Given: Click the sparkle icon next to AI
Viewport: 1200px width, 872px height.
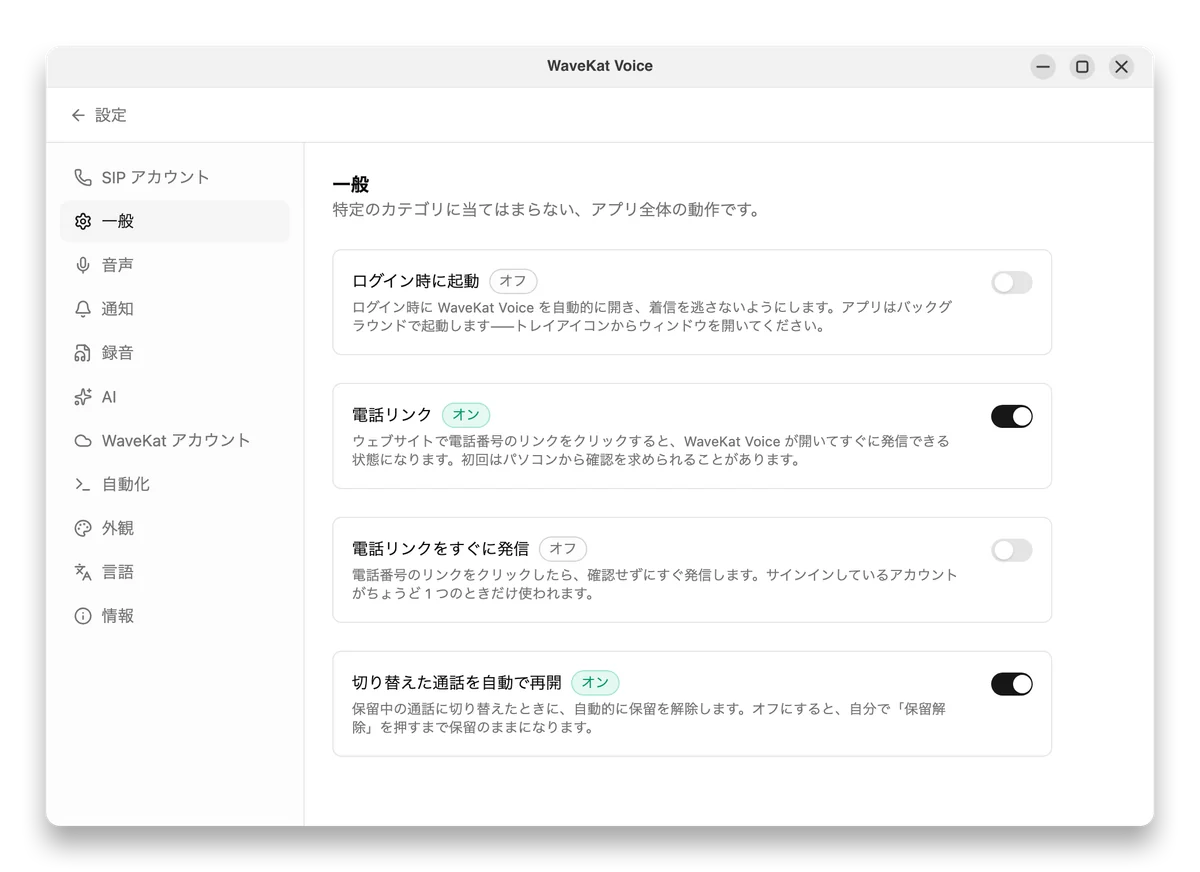Looking at the screenshot, I should coord(83,397).
